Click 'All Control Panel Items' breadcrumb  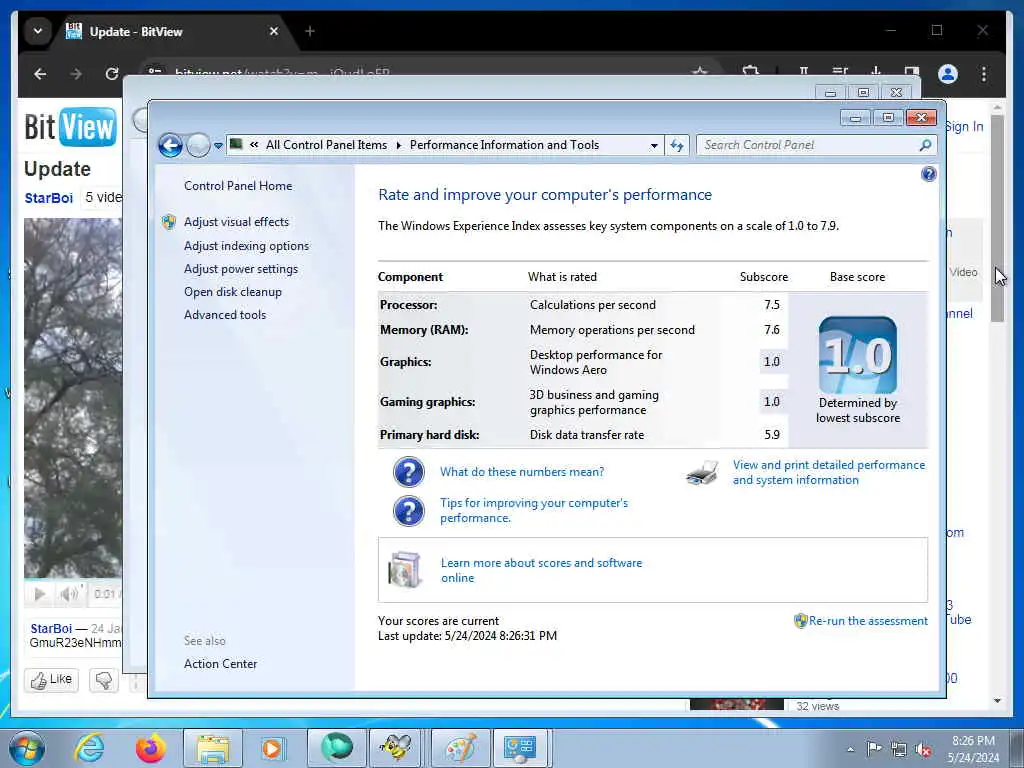(326, 145)
